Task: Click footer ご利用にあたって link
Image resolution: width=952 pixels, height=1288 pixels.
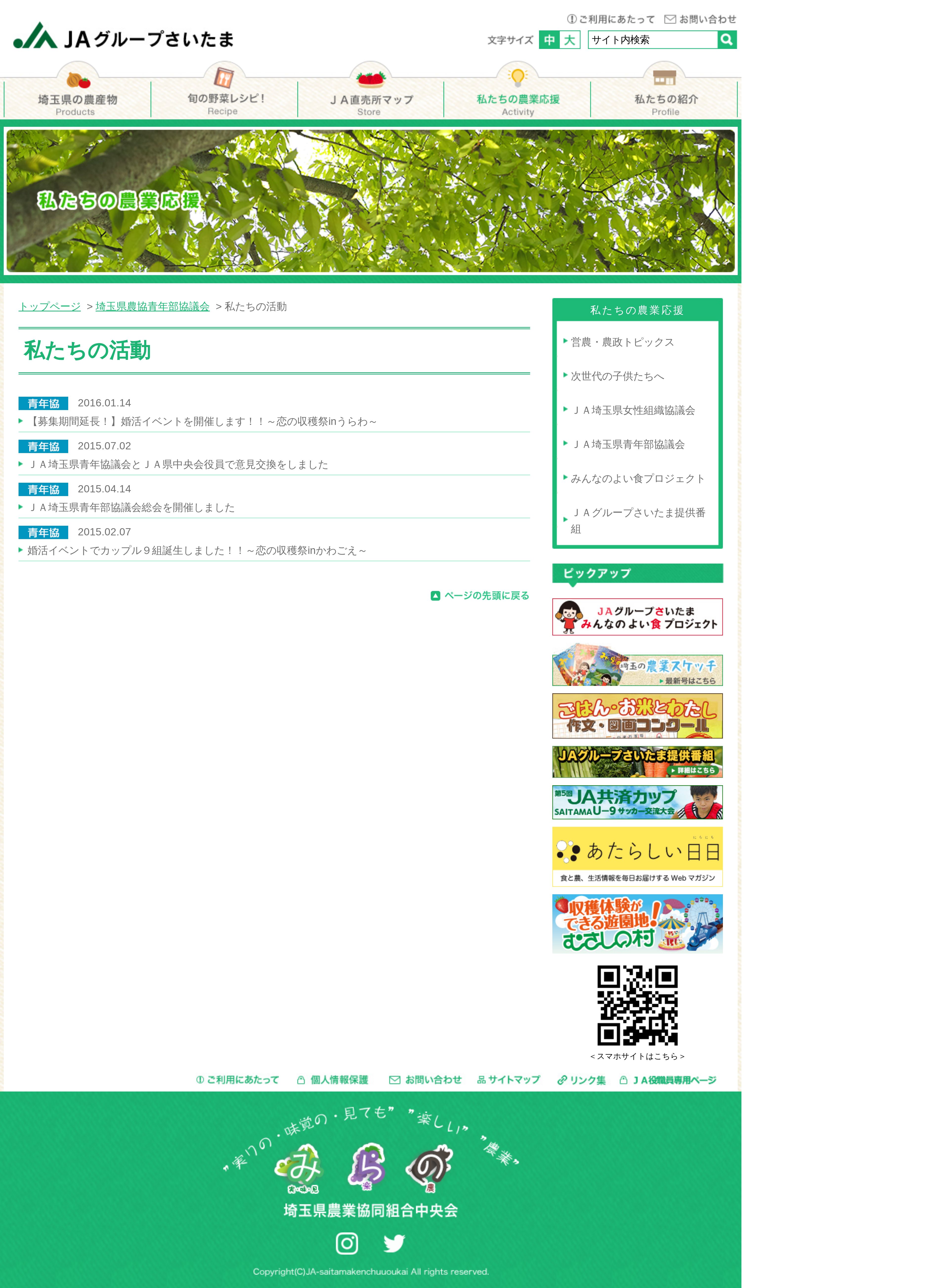Action: (x=238, y=1080)
